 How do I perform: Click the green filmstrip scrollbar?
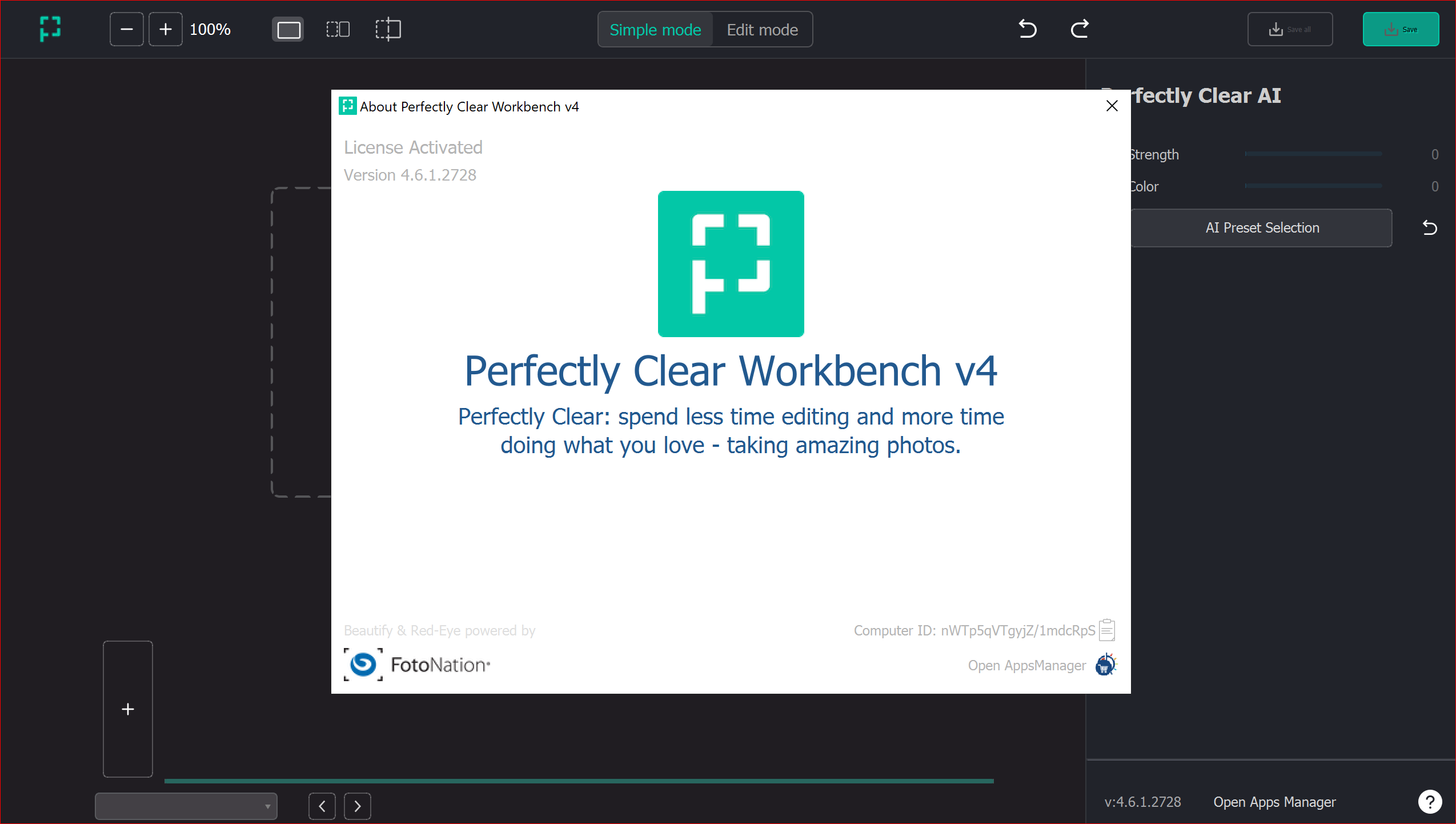579,781
